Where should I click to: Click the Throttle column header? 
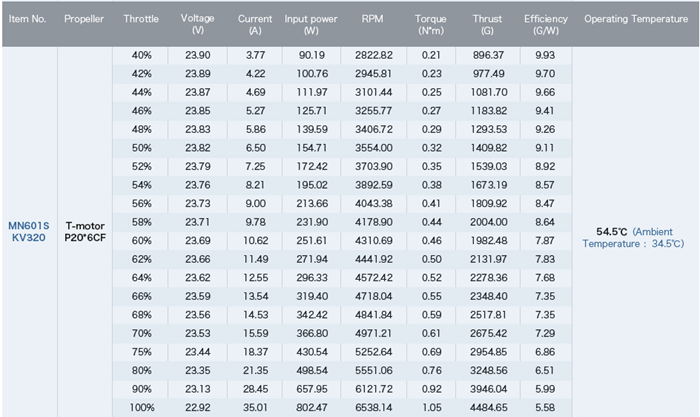point(141,20)
